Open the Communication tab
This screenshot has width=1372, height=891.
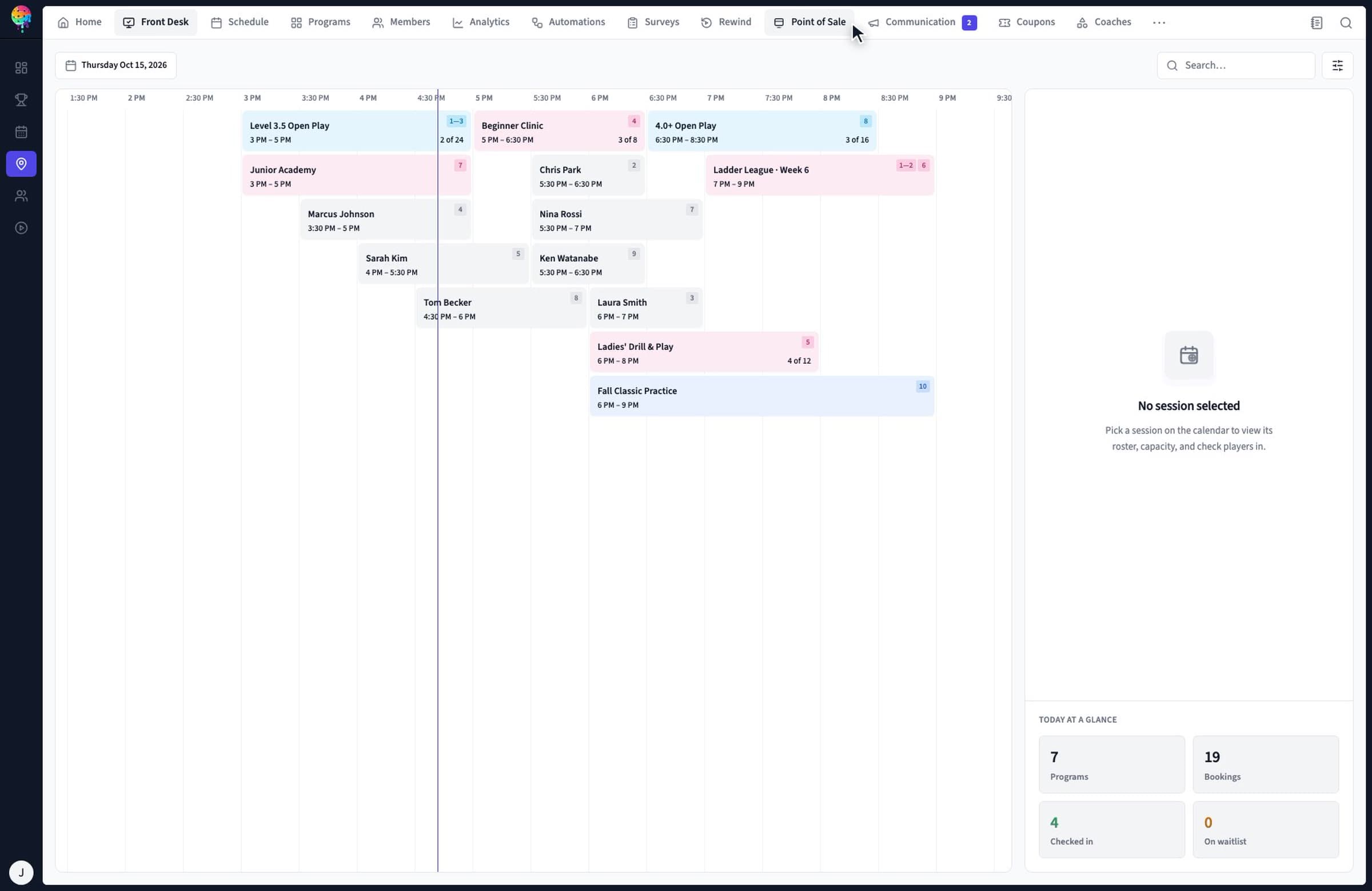(922, 22)
